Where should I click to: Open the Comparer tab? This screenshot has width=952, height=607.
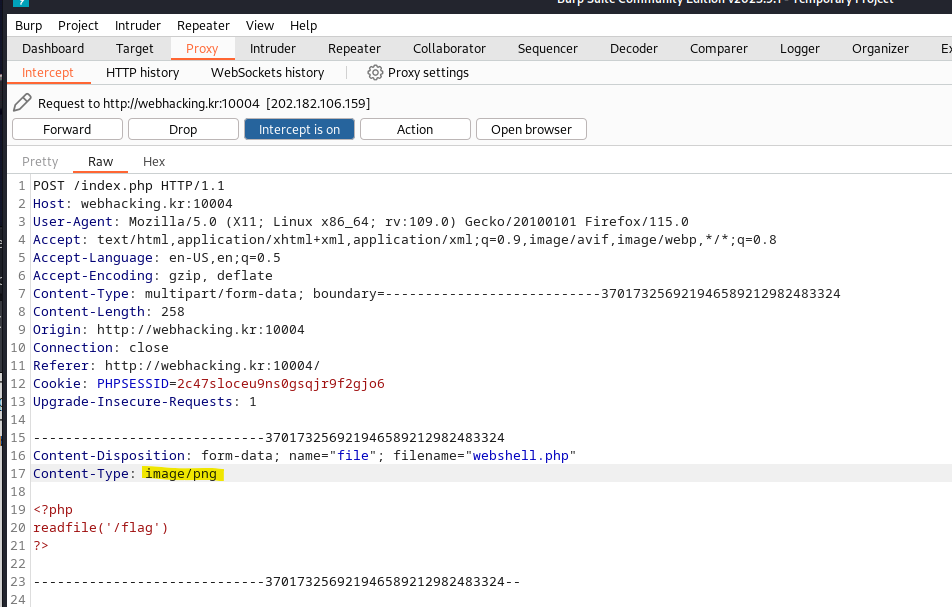(719, 49)
